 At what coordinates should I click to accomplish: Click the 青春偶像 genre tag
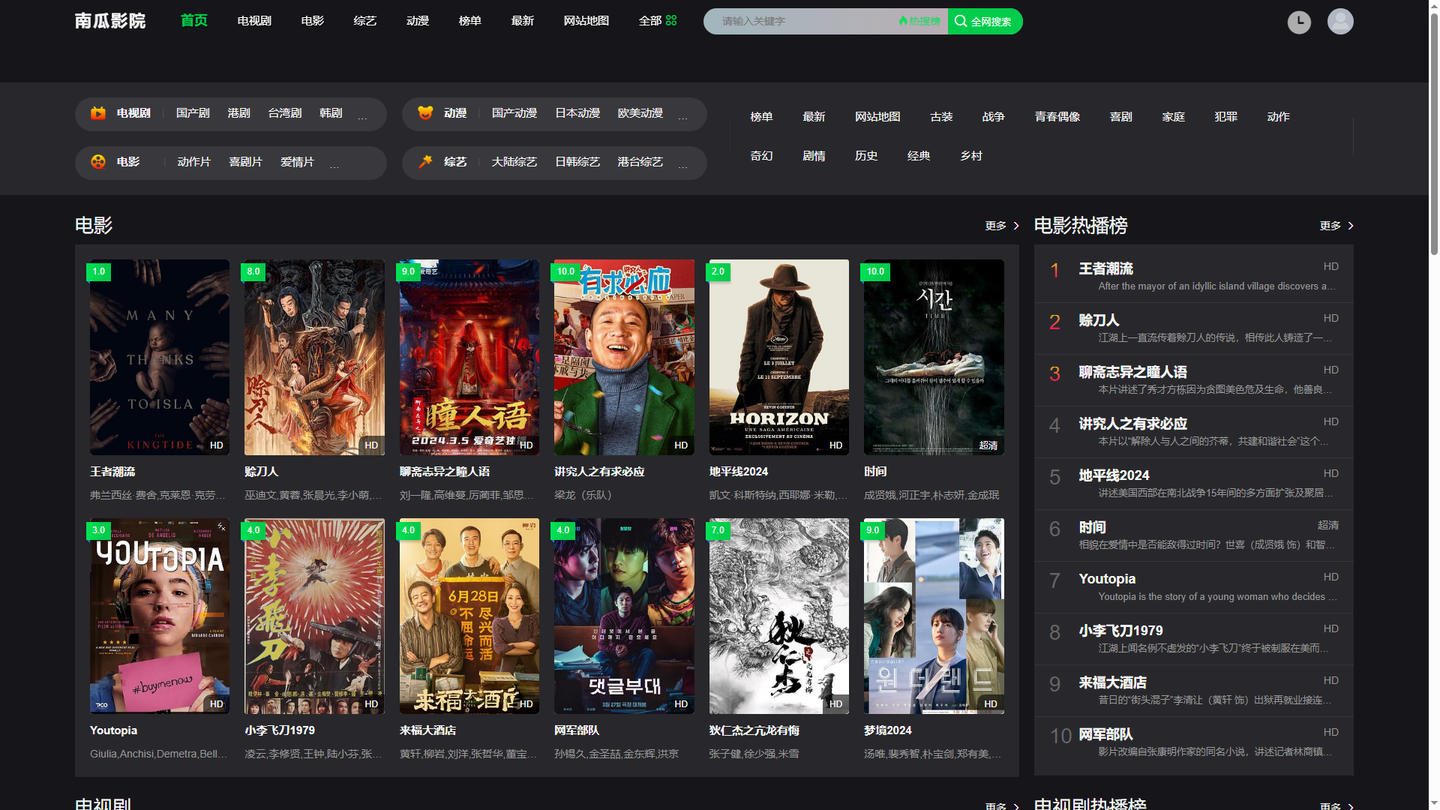(1058, 117)
